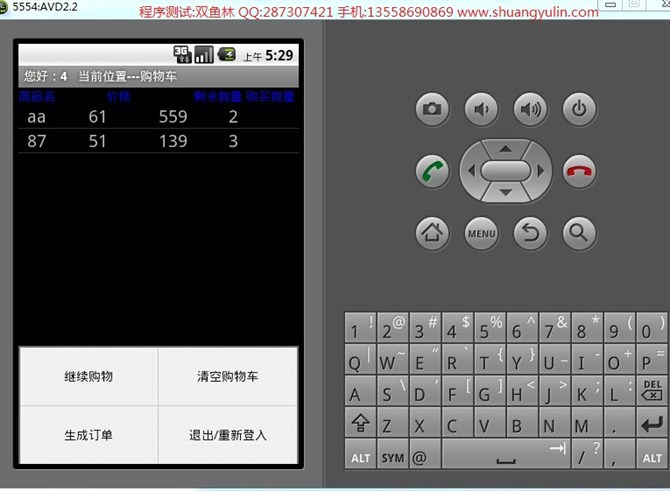Image resolution: width=670 pixels, height=491 pixels.
Task: Click the period key
Action: point(620,423)
